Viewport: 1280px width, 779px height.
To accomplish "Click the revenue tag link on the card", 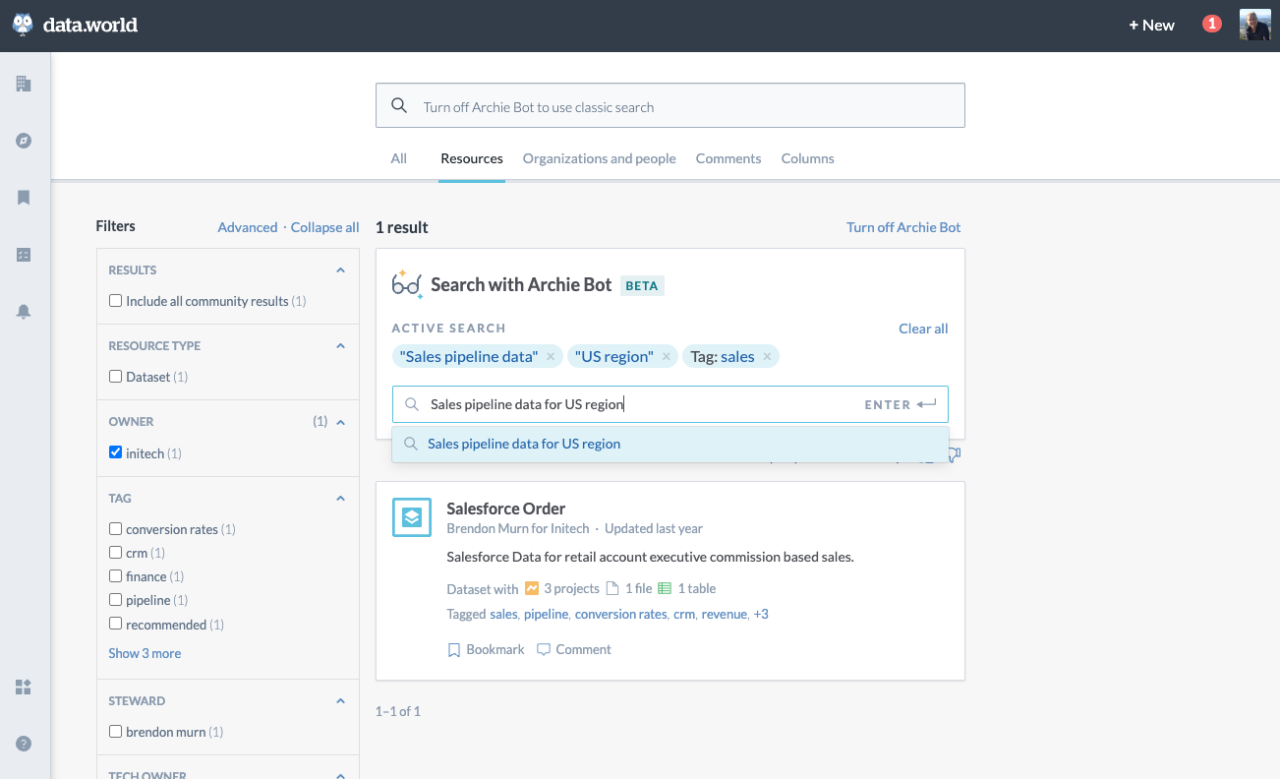I will (724, 614).
